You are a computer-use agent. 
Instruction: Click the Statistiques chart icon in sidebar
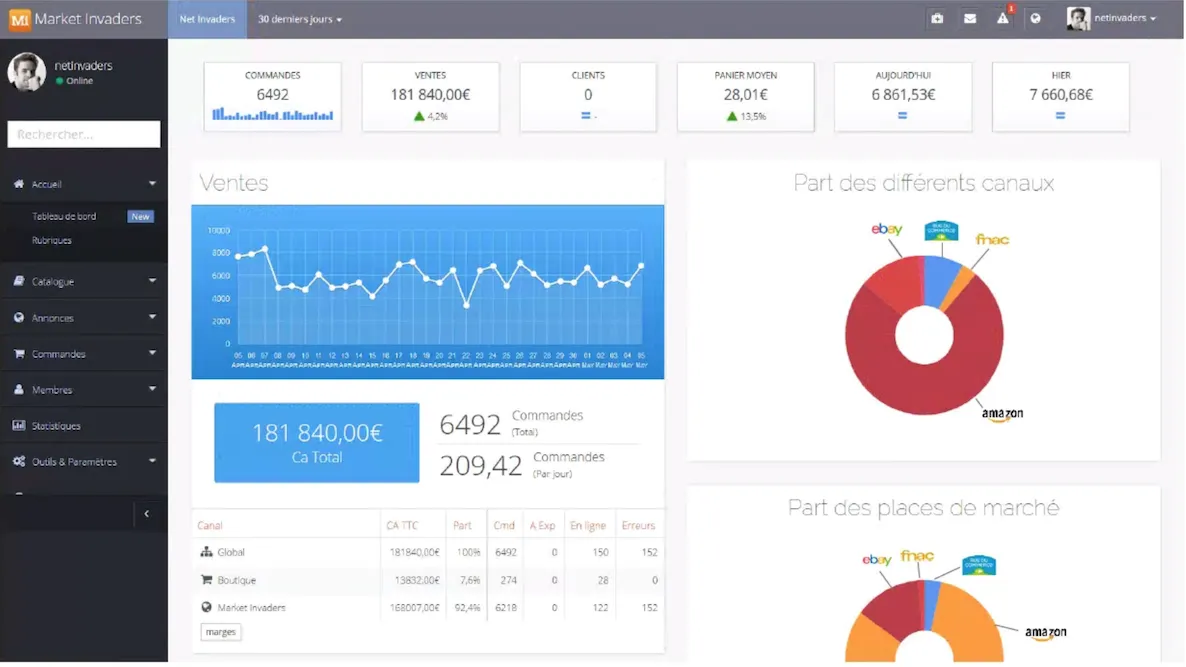point(19,426)
